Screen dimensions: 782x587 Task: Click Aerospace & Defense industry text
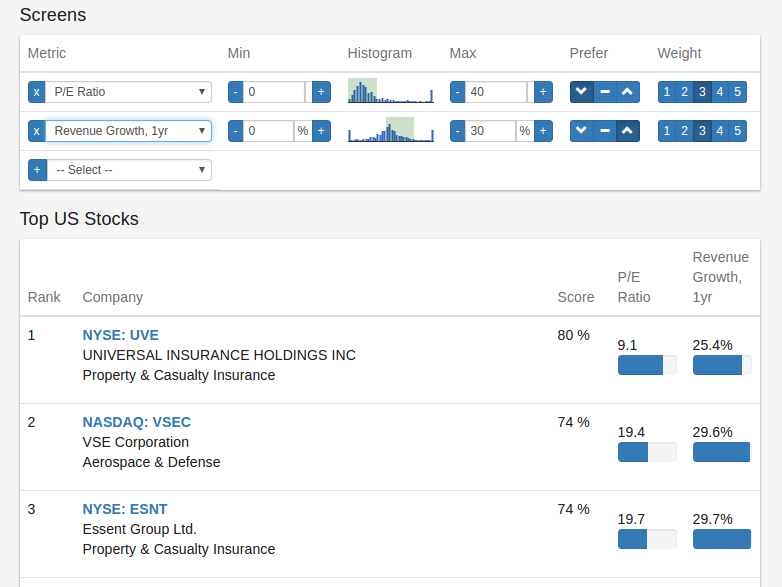(x=152, y=462)
